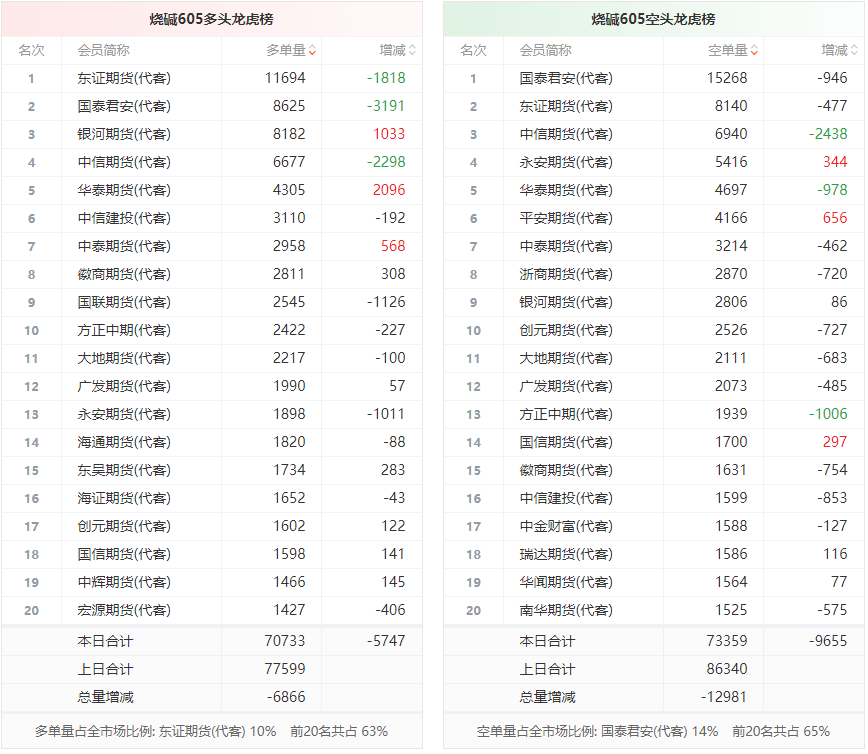
Task: Select 中泰期货(代客) in long table row 7
Action: (x=124, y=246)
